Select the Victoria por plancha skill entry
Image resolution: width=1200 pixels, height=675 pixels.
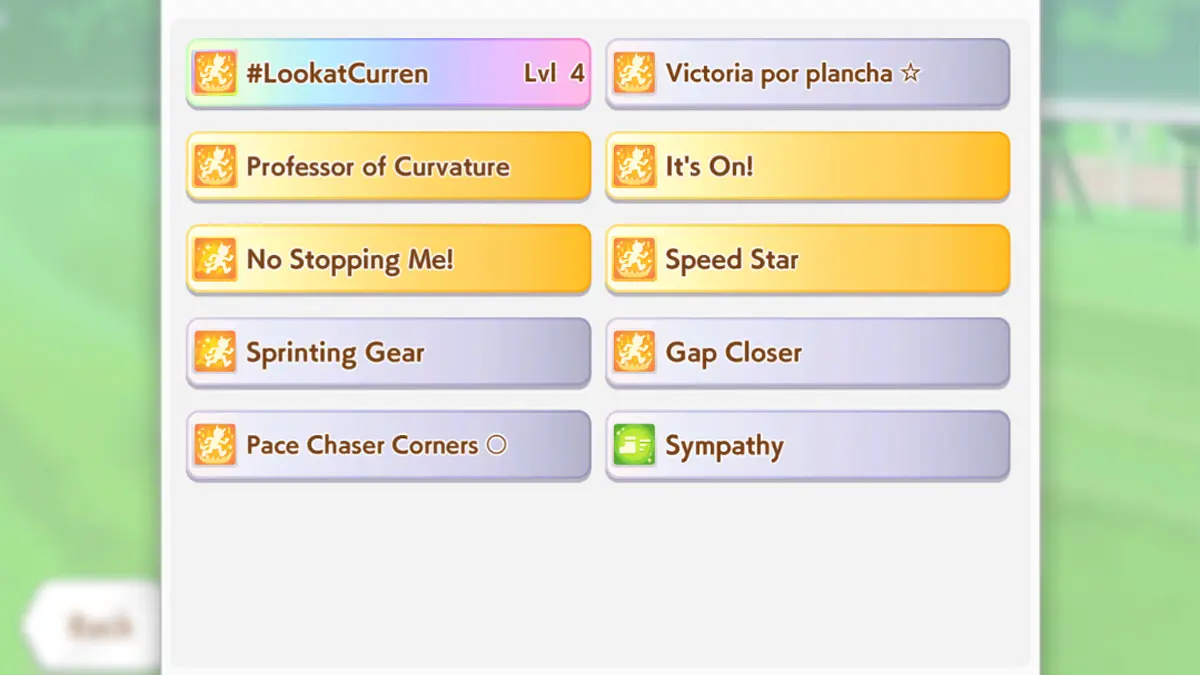tap(807, 73)
